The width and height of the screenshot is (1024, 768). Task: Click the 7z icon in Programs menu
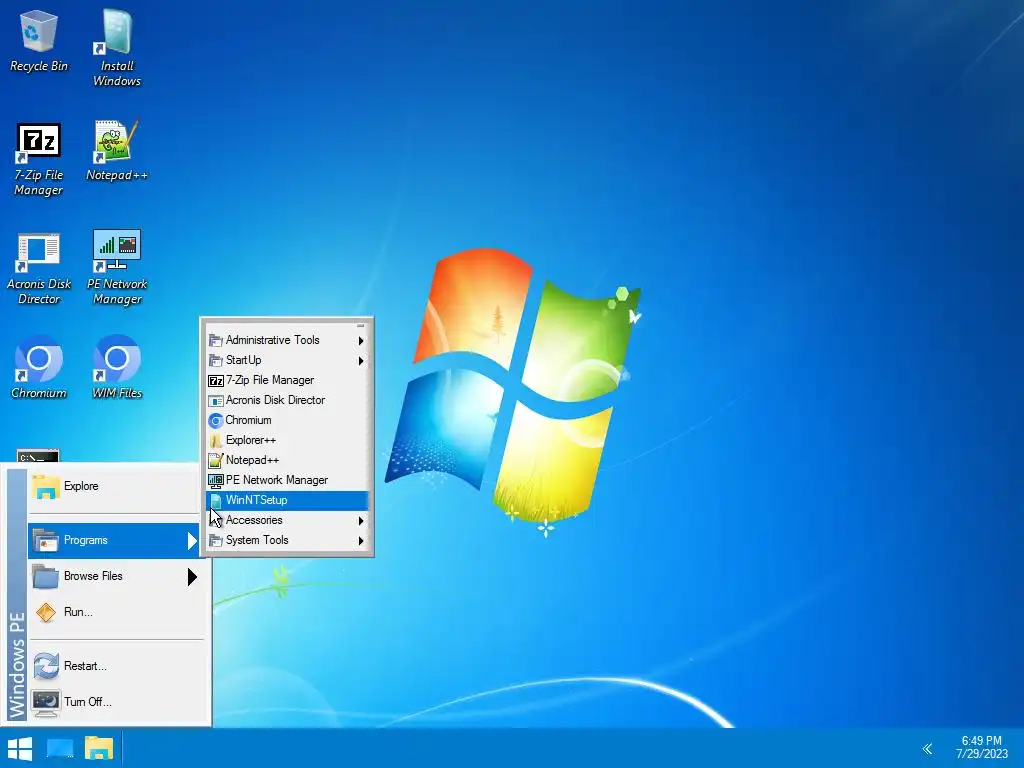216,381
